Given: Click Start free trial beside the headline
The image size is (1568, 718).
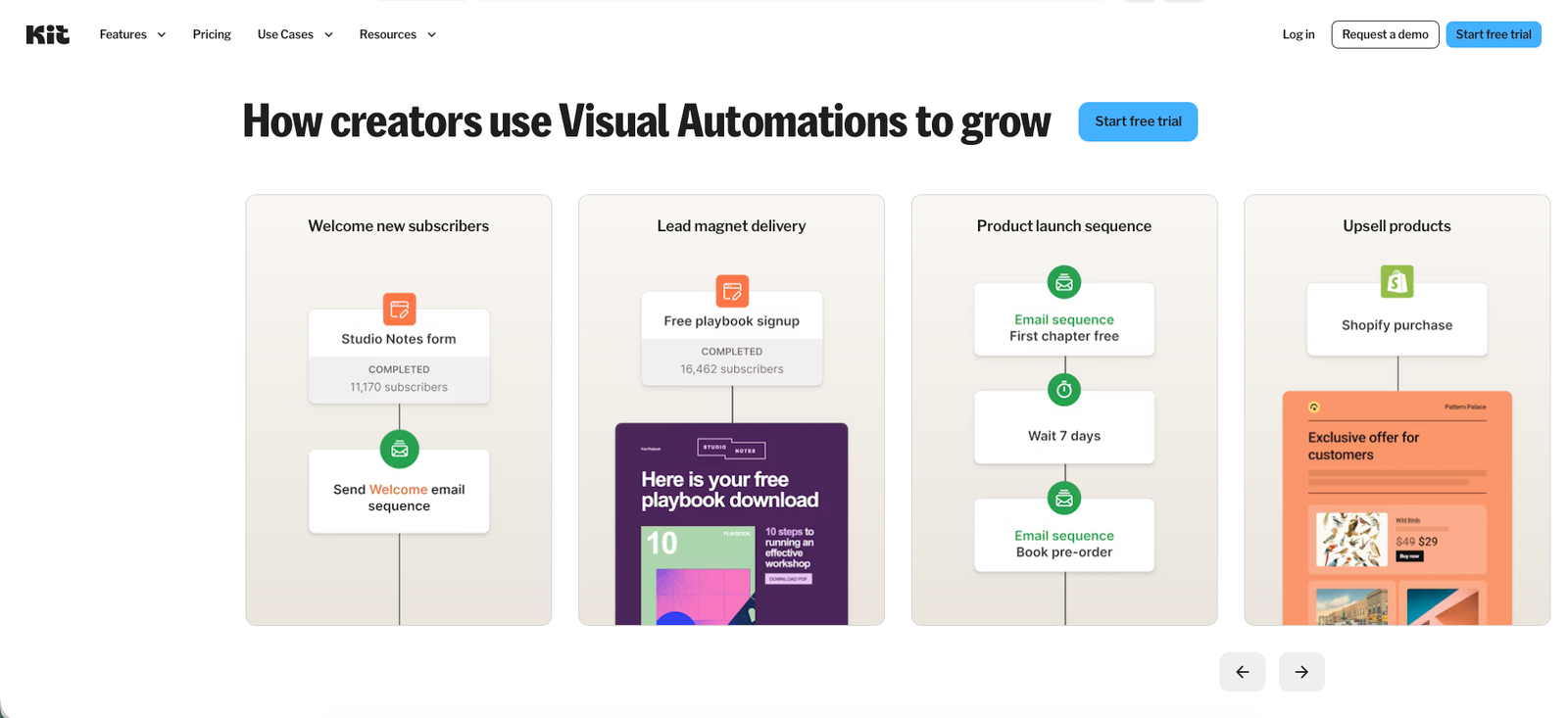Looking at the screenshot, I should click(1138, 121).
